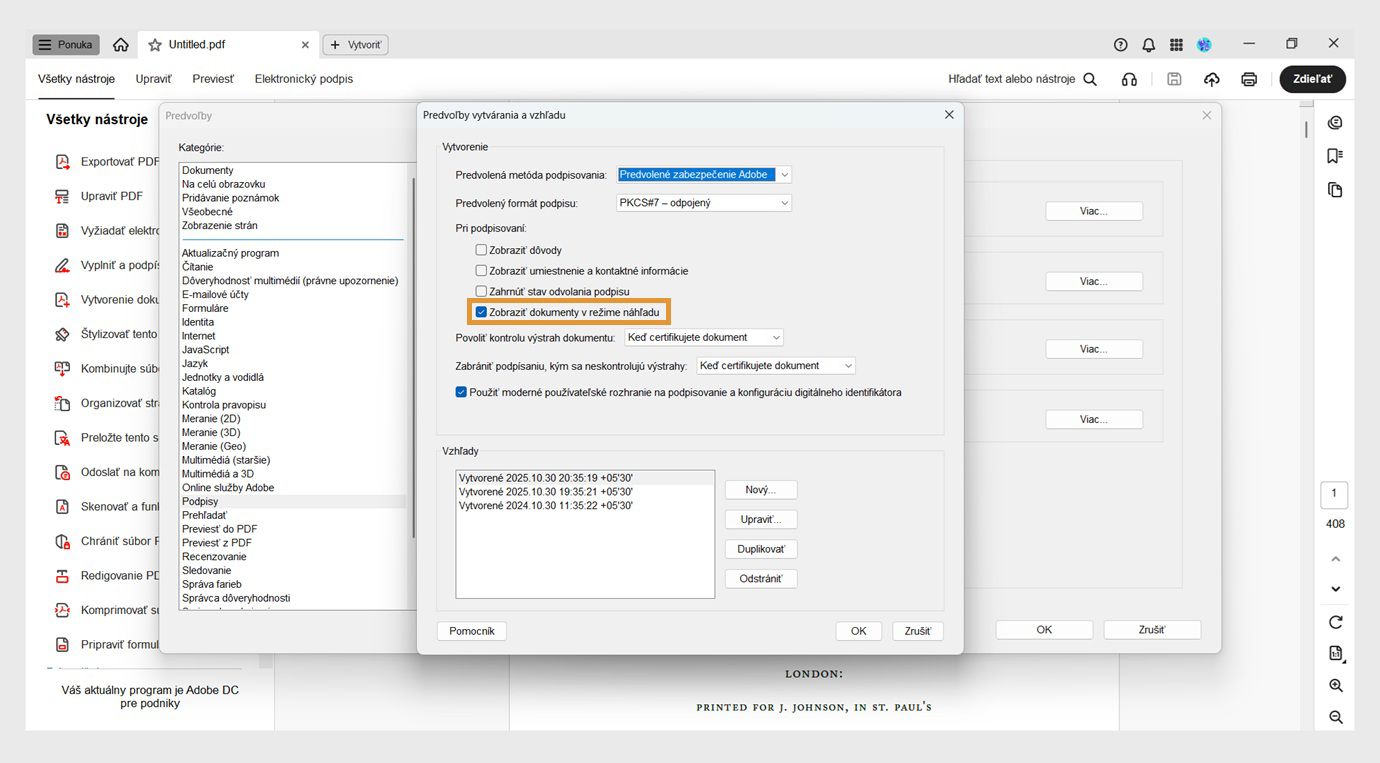The height and width of the screenshot is (763, 1380).
Task: Click the search magnifier icon
Action: [1090, 79]
